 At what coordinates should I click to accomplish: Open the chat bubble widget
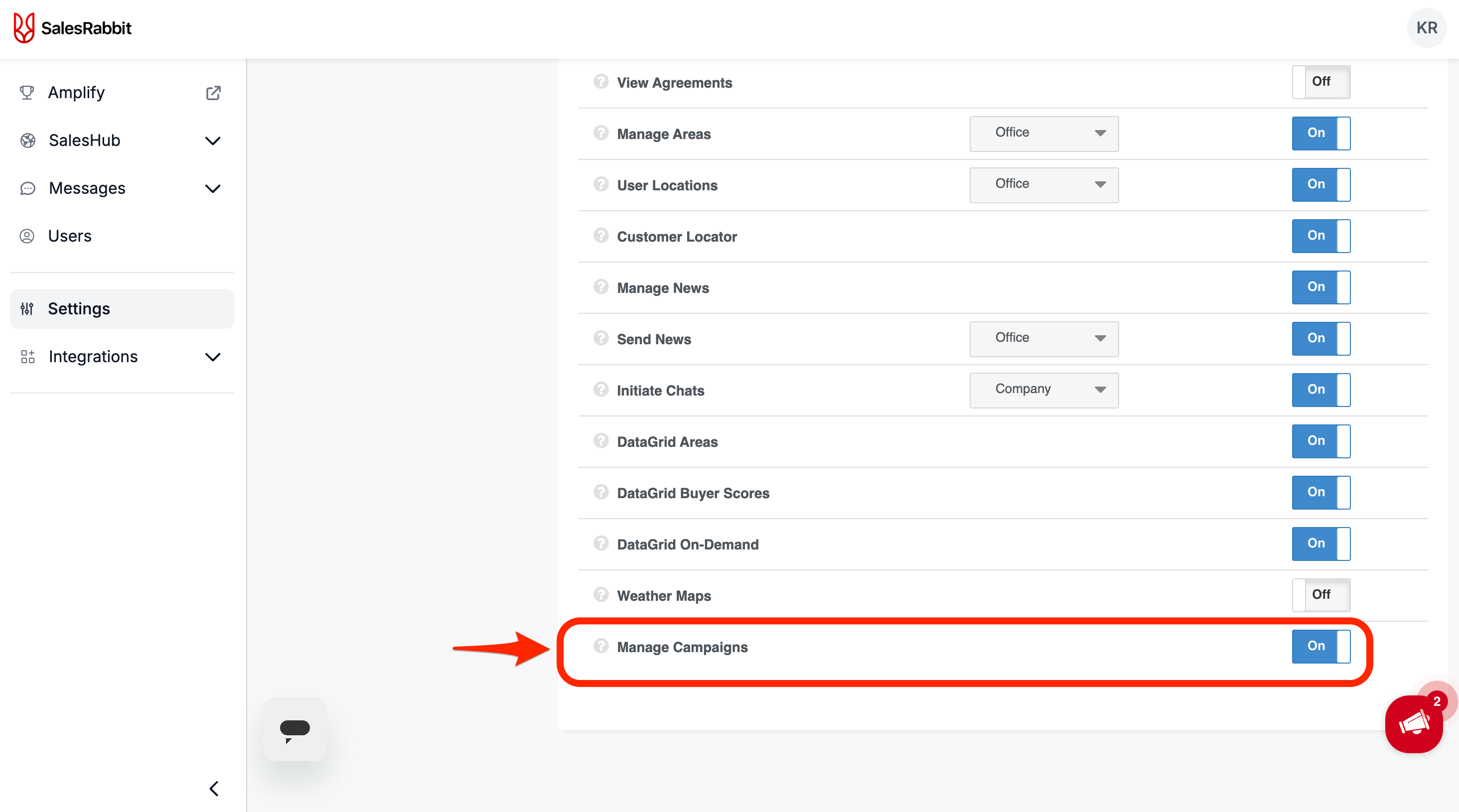294,729
